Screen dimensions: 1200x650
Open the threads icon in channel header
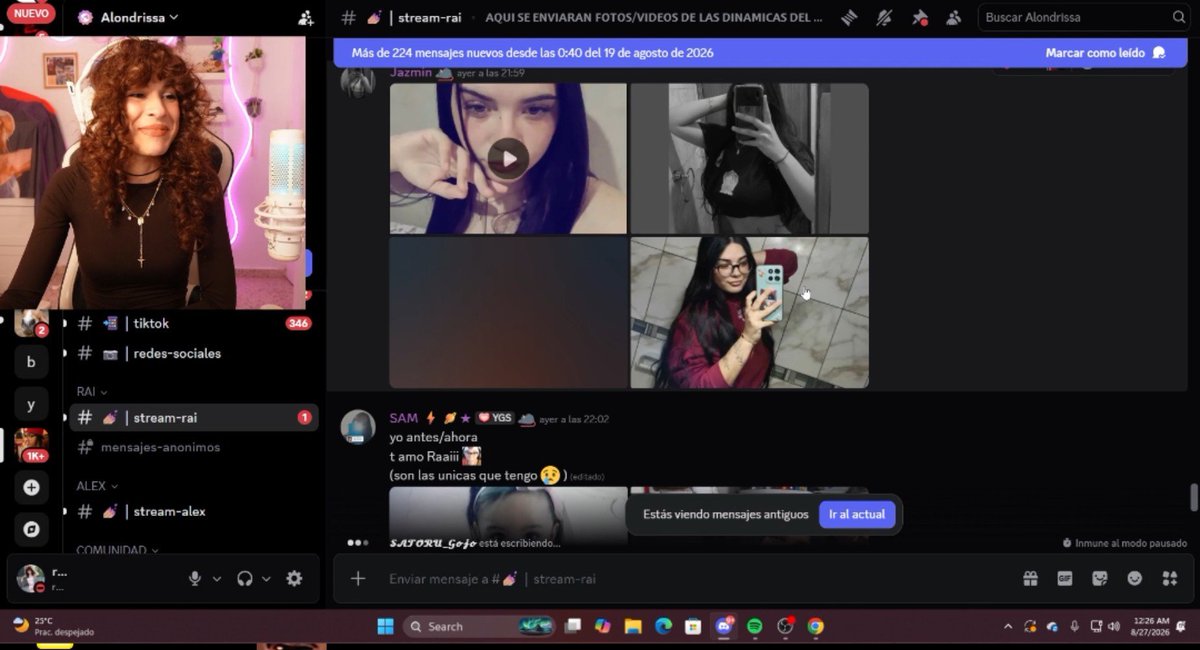tap(850, 17)
